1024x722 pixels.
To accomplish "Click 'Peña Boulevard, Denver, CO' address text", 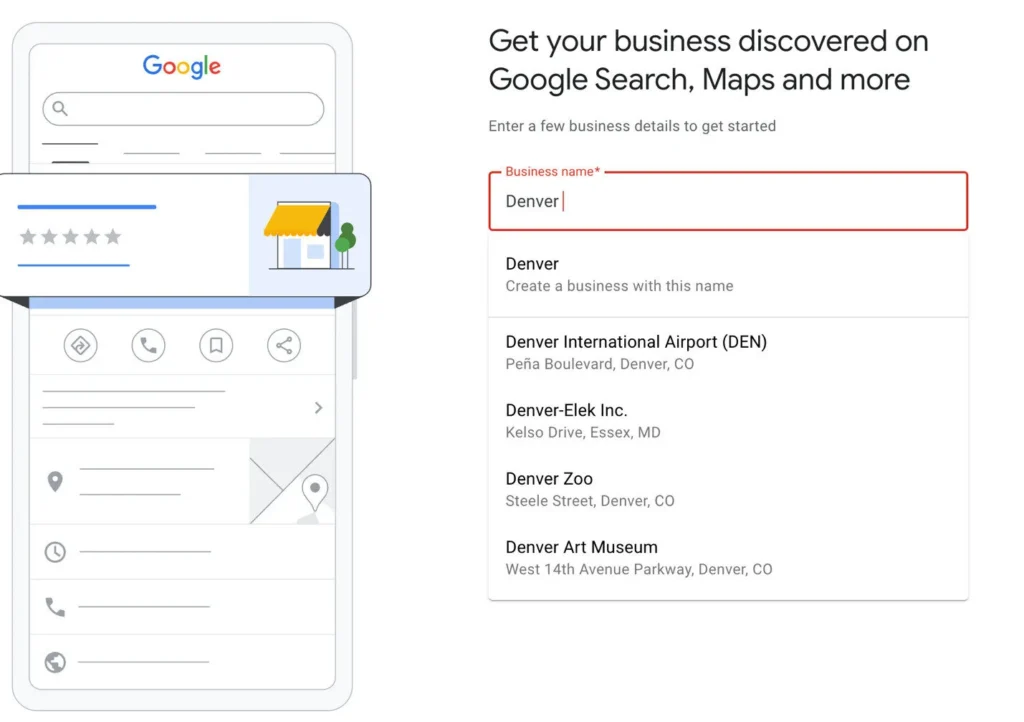I will pyautogui.click(x=600, y=364).
